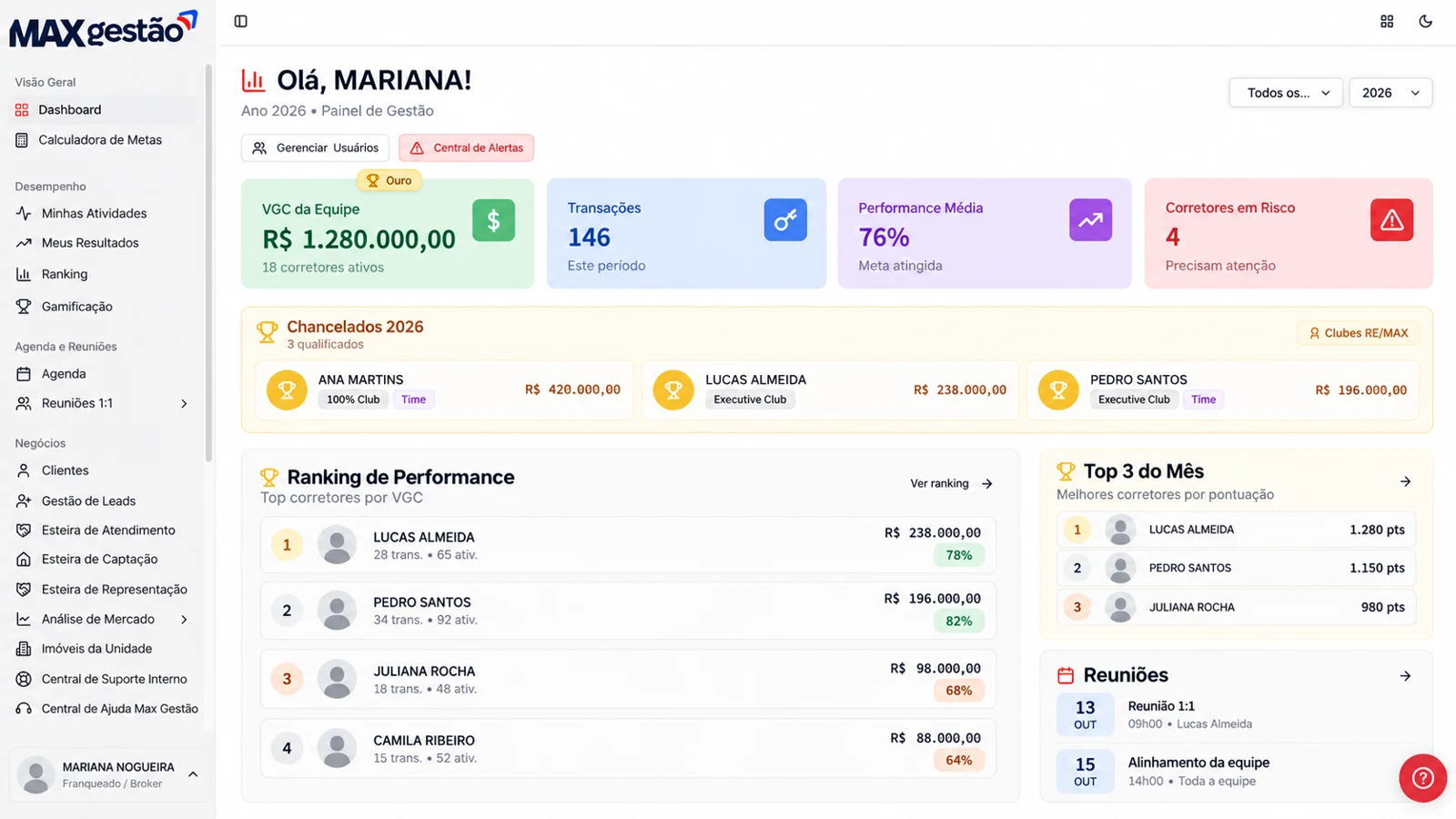This screenshot has width=1456, height=819.
Task: Click the purple trend icon on the Performance Média card
Action: point(1090,220)
